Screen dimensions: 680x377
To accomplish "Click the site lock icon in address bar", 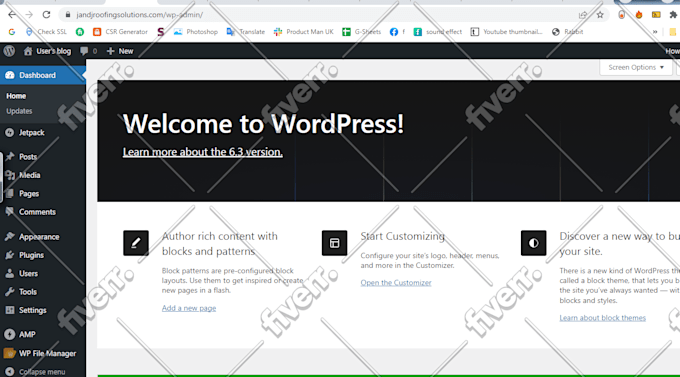I will click(68, 15).
